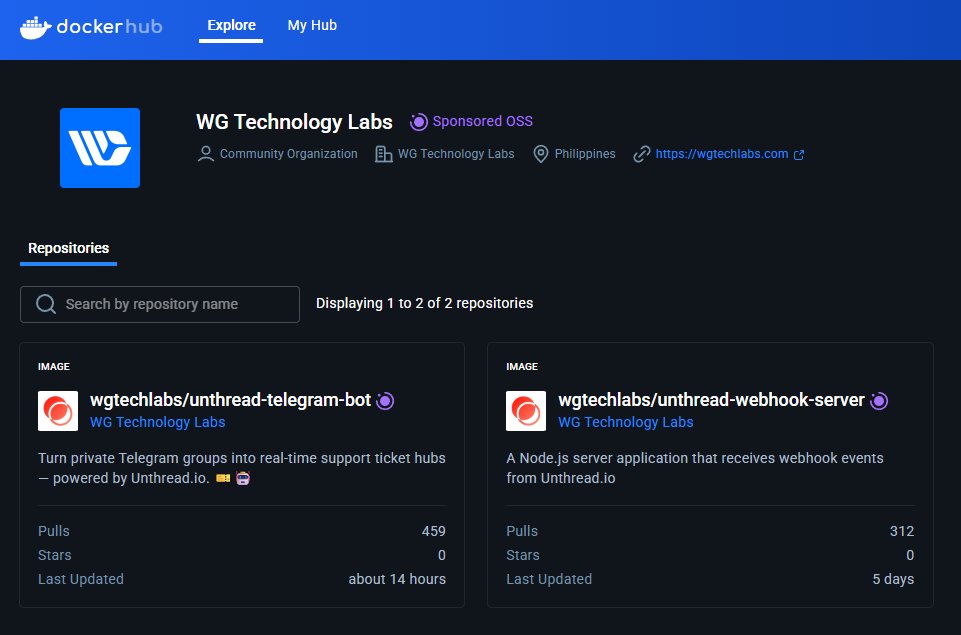Click the Sponsored OSS badge icon in header
961x635 pixels.
tap(419, 121)
